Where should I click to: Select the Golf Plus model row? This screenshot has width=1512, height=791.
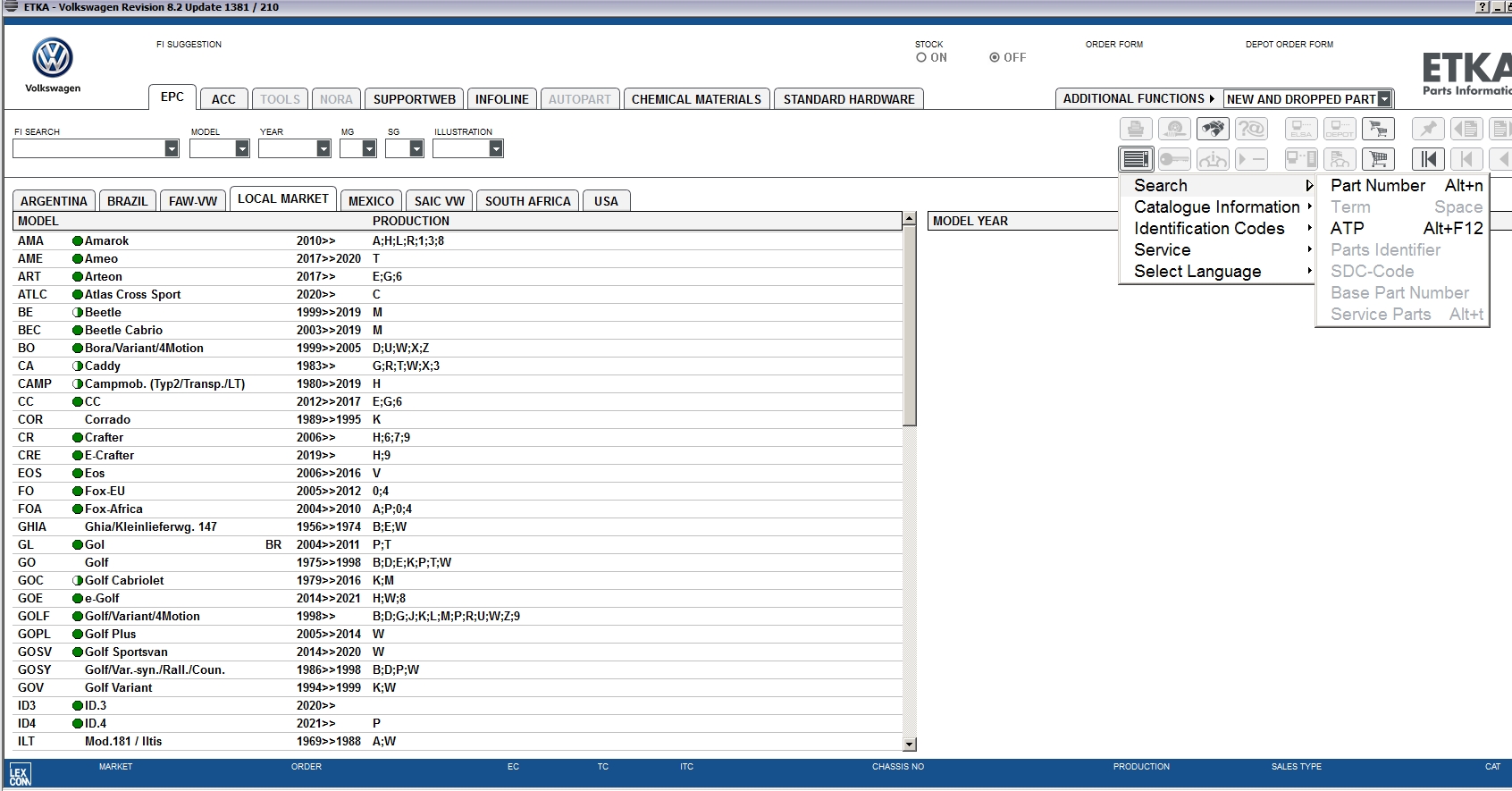(458, 634)
